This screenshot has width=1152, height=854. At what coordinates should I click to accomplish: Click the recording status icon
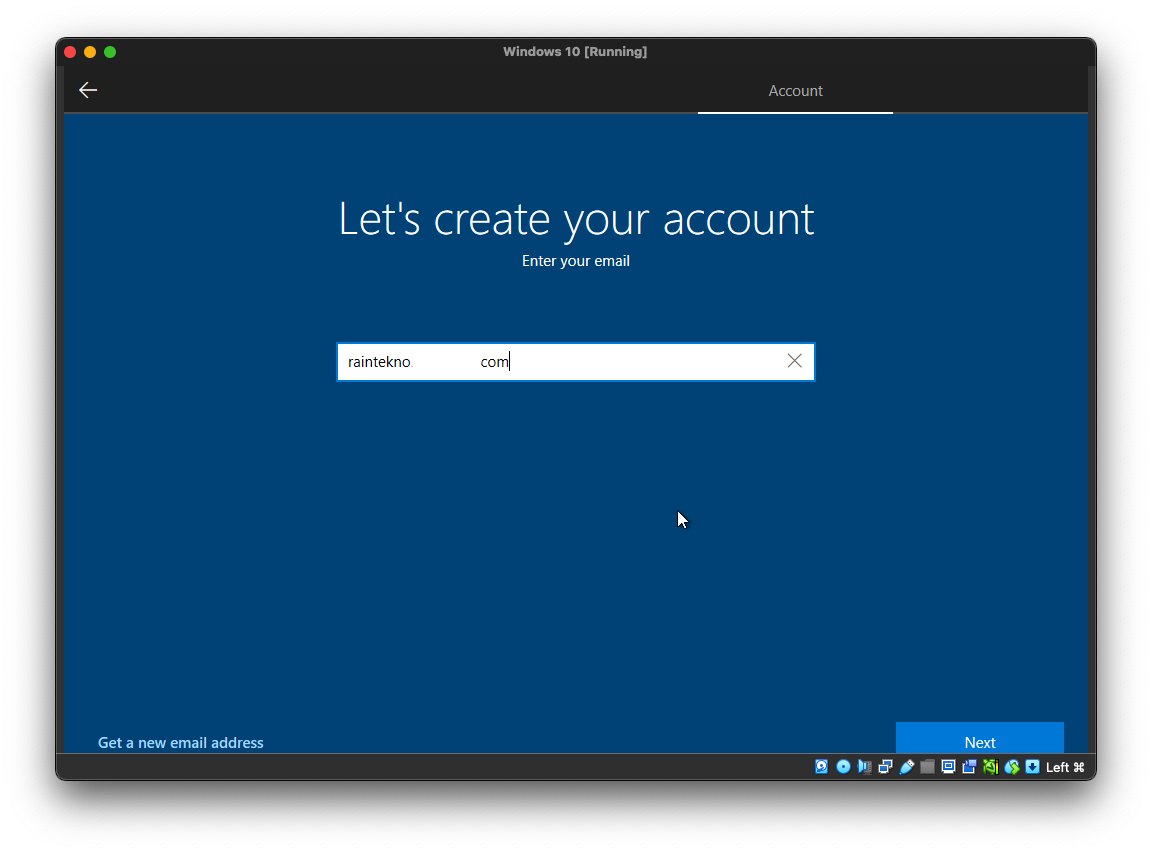[969, 767]
